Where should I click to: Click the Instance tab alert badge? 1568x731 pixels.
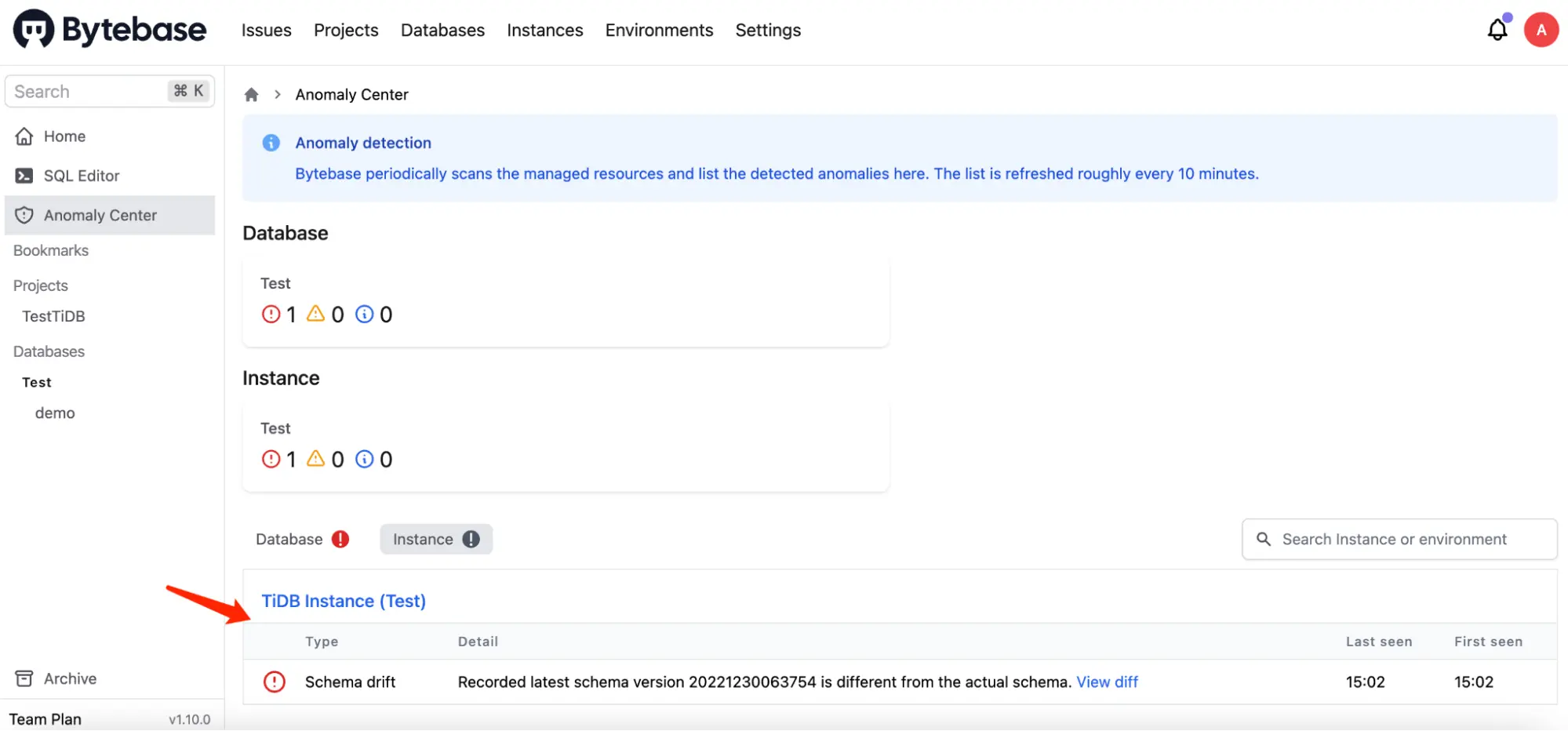tap(471, 540)
